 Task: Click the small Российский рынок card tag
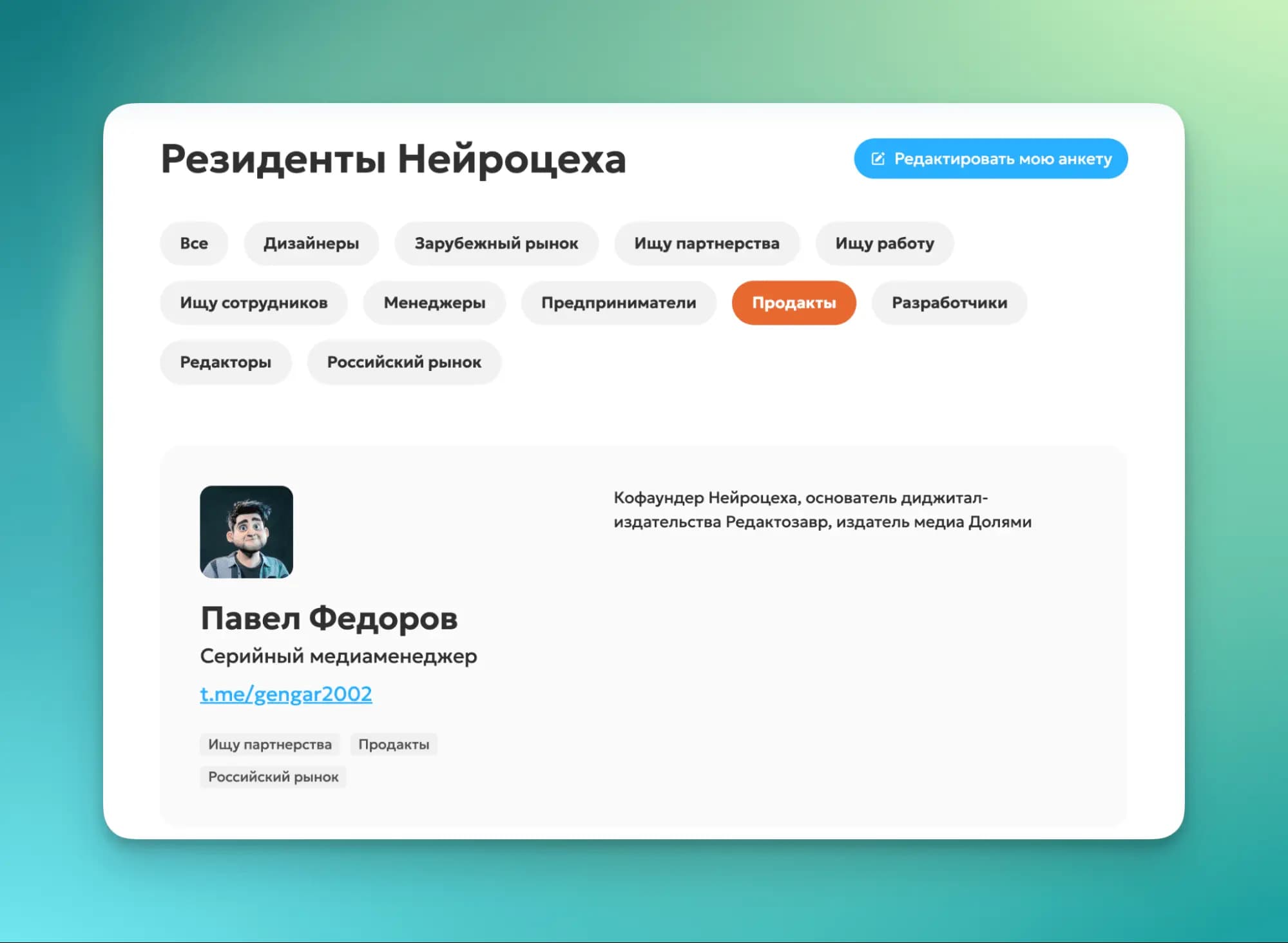[x=273, y=777]
